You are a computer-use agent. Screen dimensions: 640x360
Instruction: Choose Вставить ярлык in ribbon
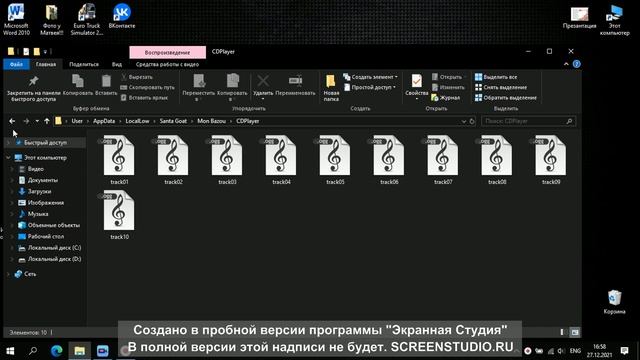point(144,98)
